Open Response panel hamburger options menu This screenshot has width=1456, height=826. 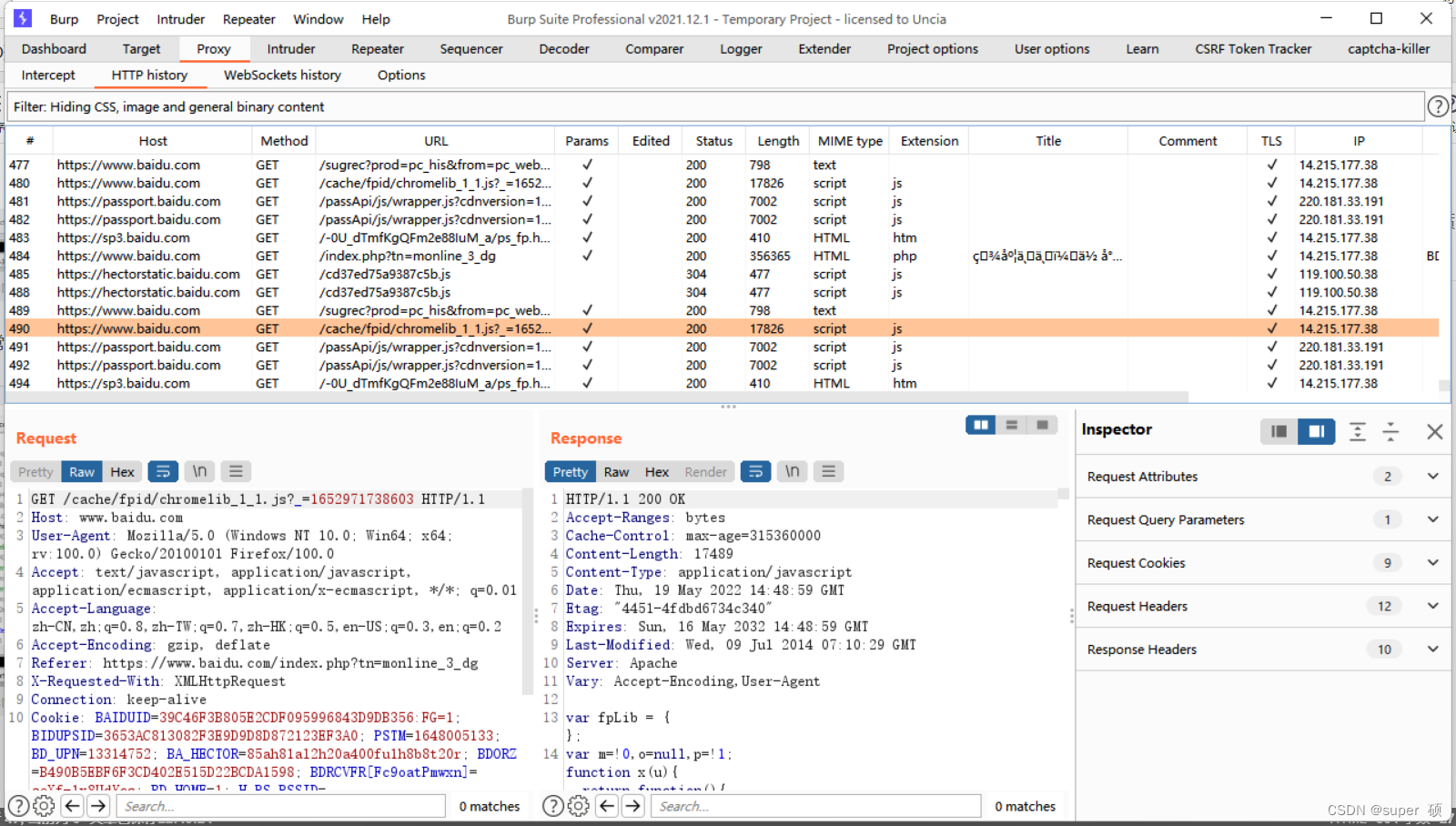pos(828,471)
